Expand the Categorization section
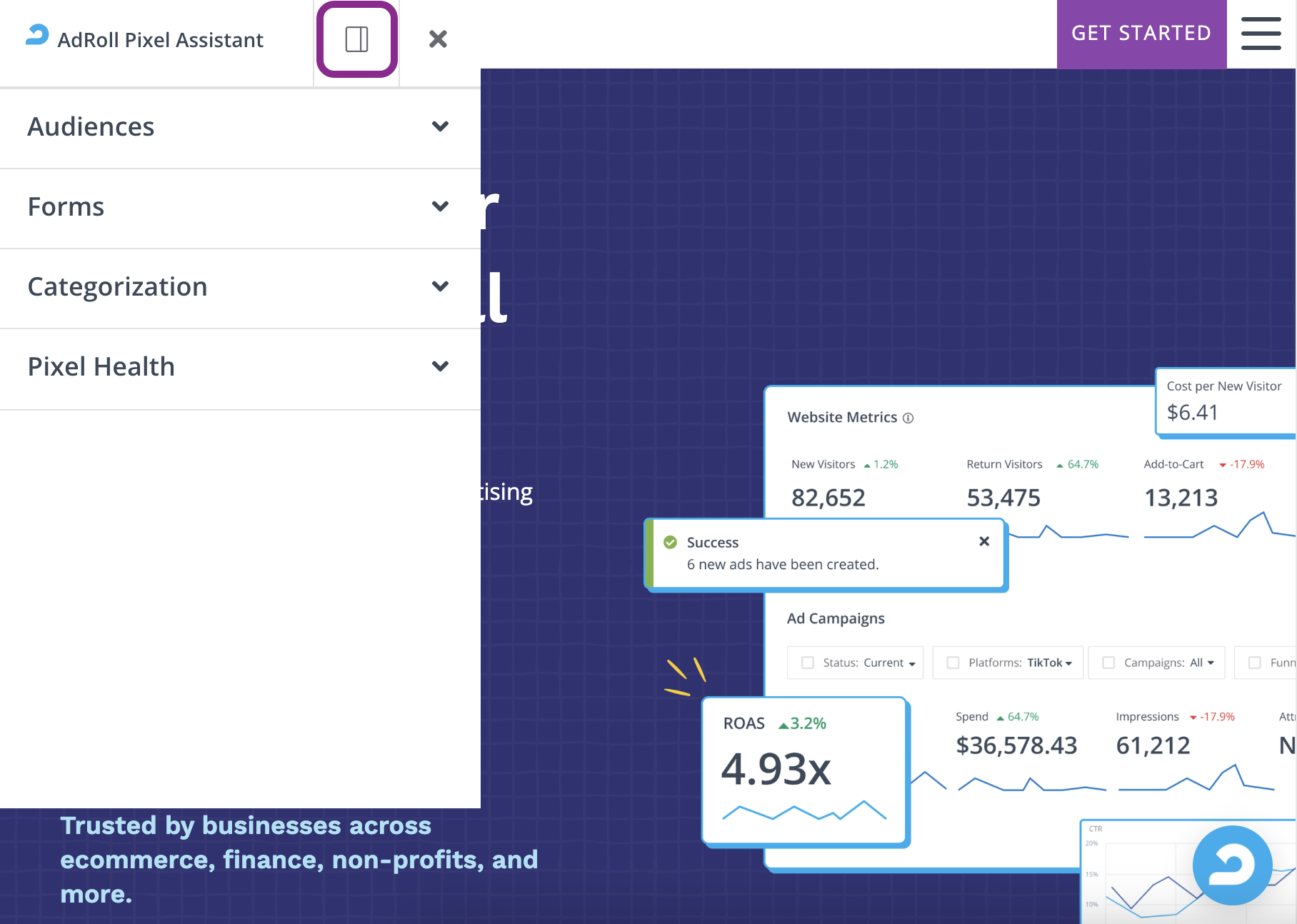Image resolution: width=1297 pixels, height=924 pixels. coord(240,287)
